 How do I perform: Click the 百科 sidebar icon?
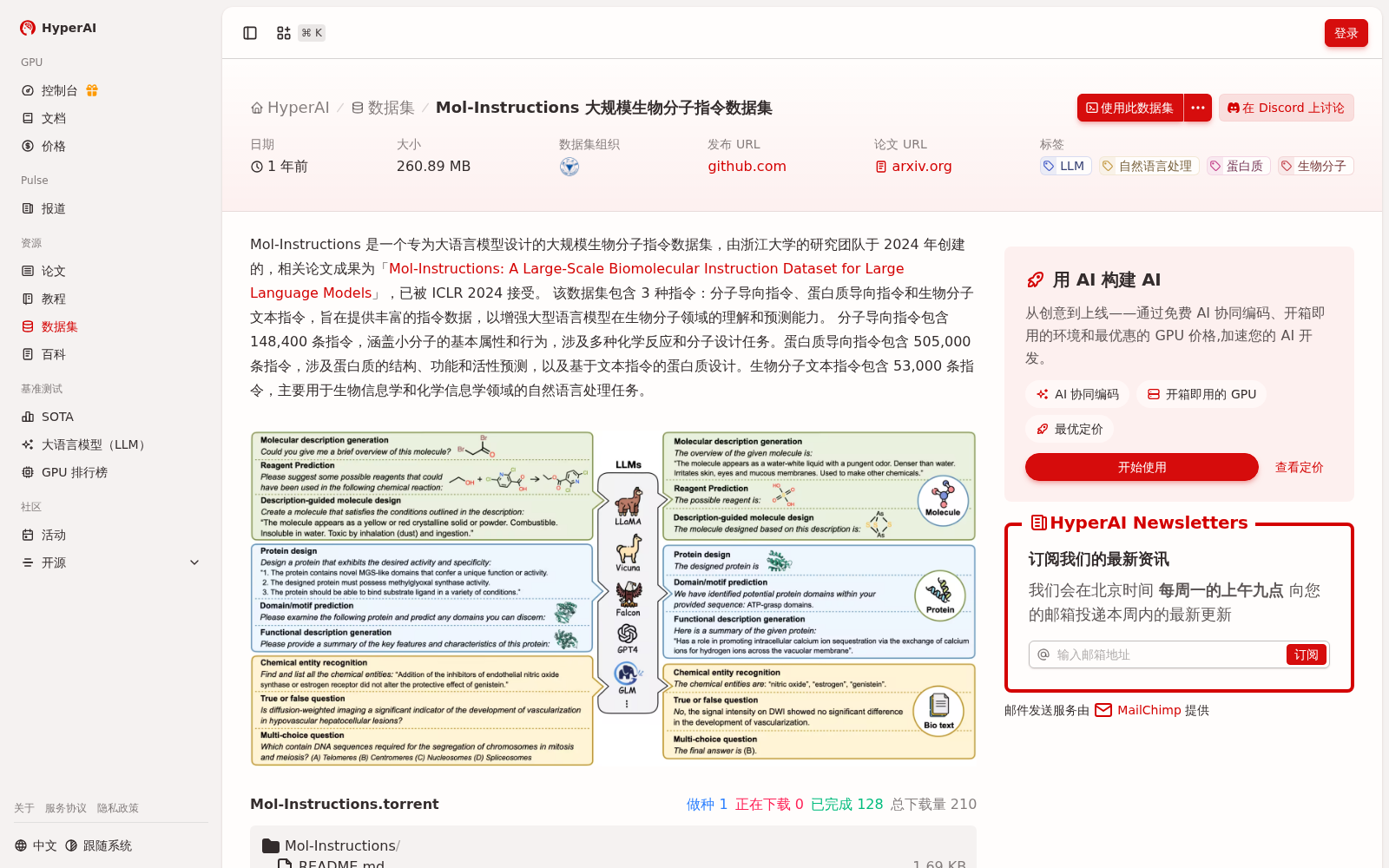pos(28,354)
